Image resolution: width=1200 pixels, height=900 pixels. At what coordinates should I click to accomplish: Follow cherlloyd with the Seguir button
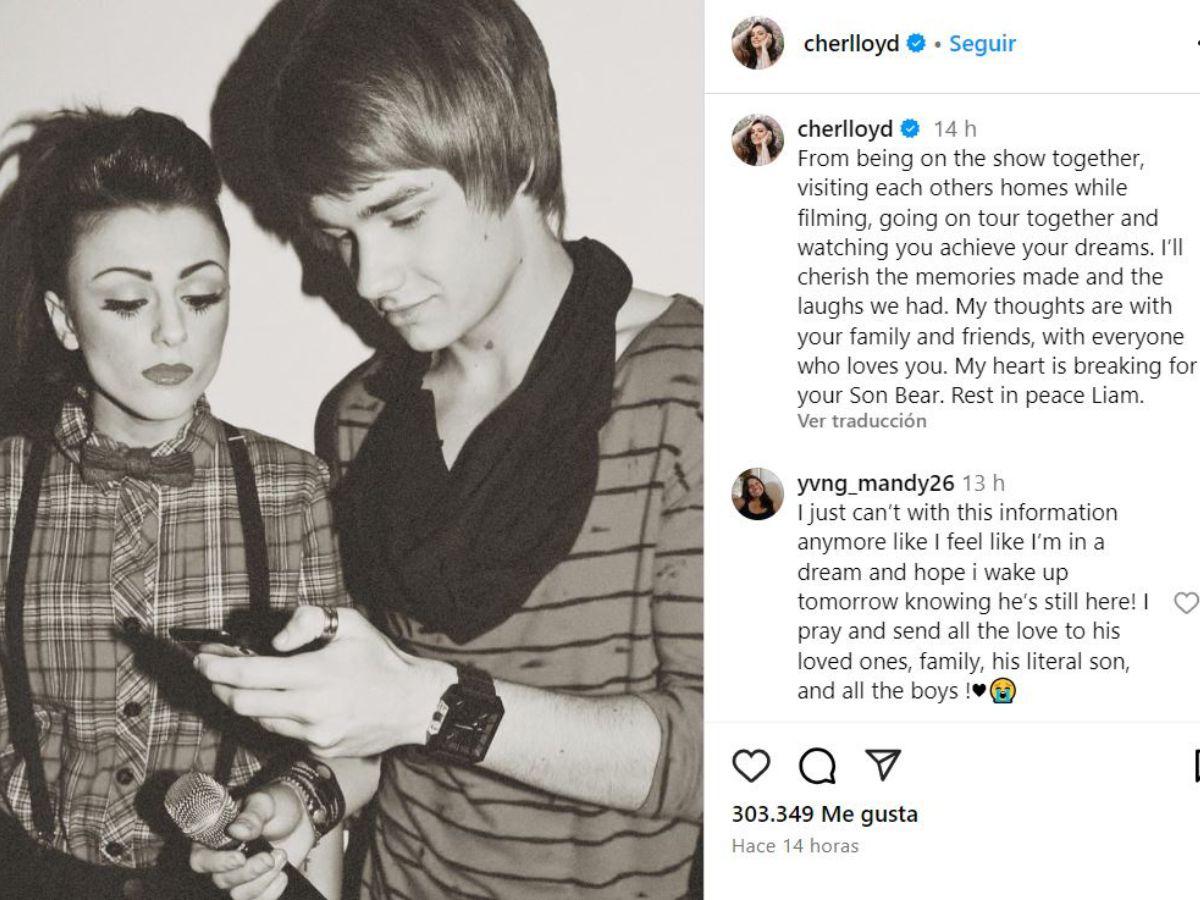pos(982,44)
